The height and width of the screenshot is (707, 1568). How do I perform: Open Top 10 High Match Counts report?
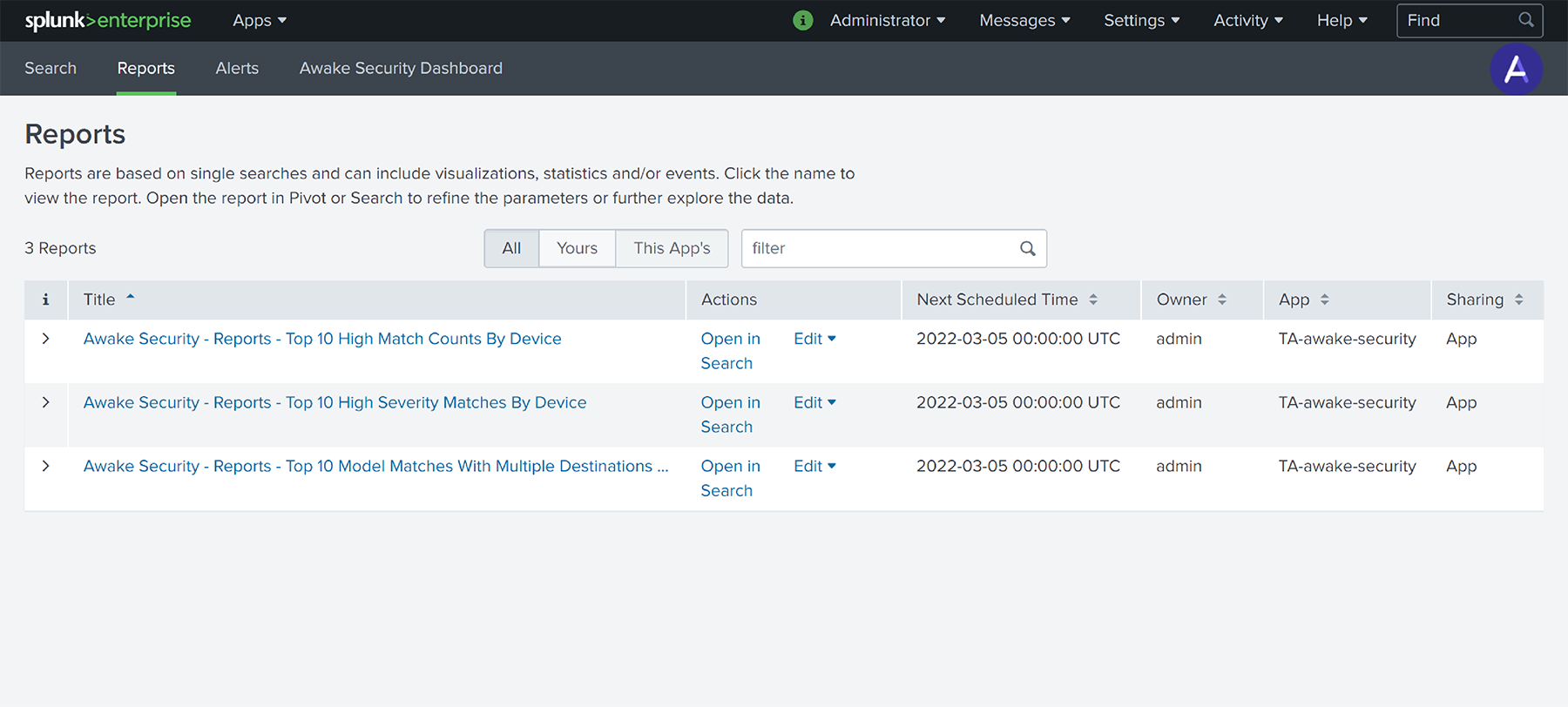[x=322, y=339]
